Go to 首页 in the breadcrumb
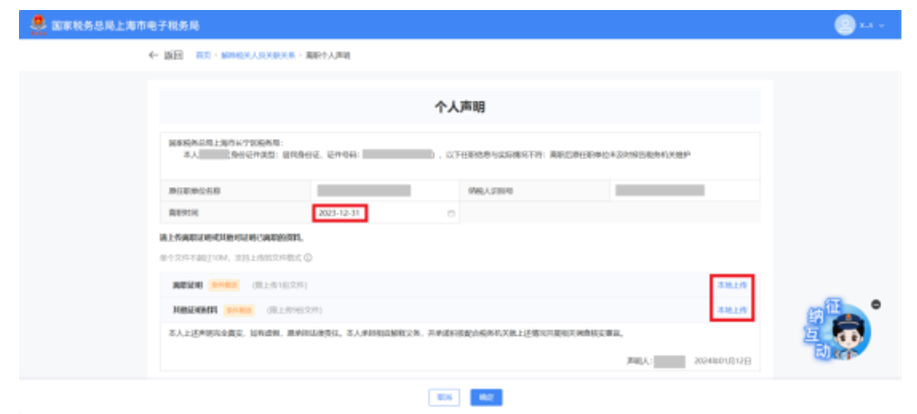 point(203,55)
